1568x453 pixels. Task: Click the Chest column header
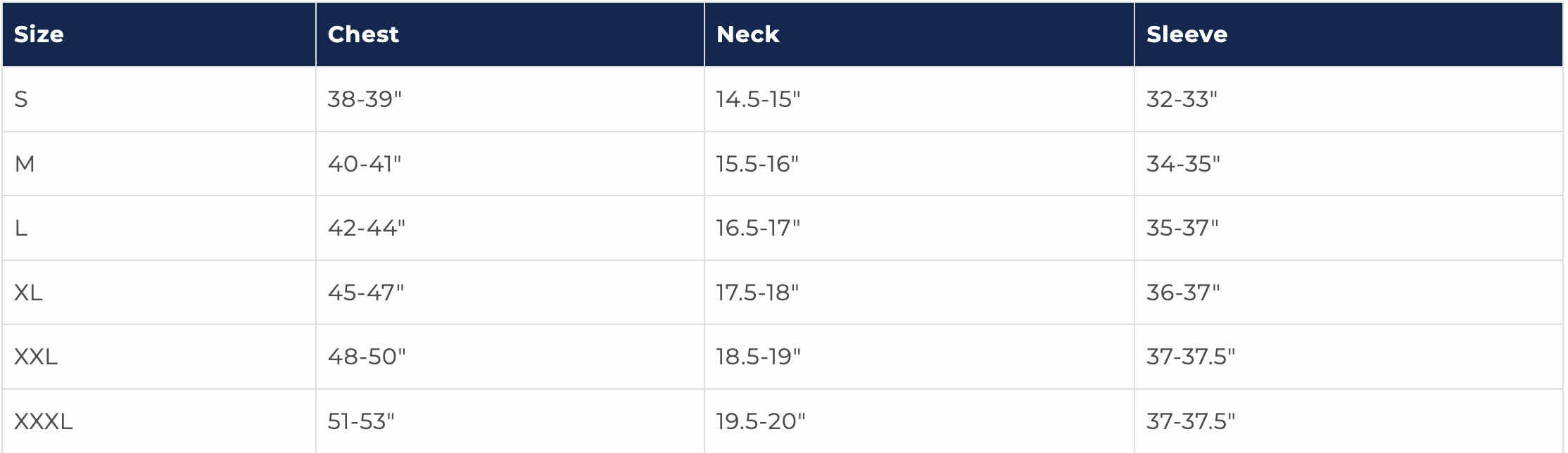click(363, 34)
